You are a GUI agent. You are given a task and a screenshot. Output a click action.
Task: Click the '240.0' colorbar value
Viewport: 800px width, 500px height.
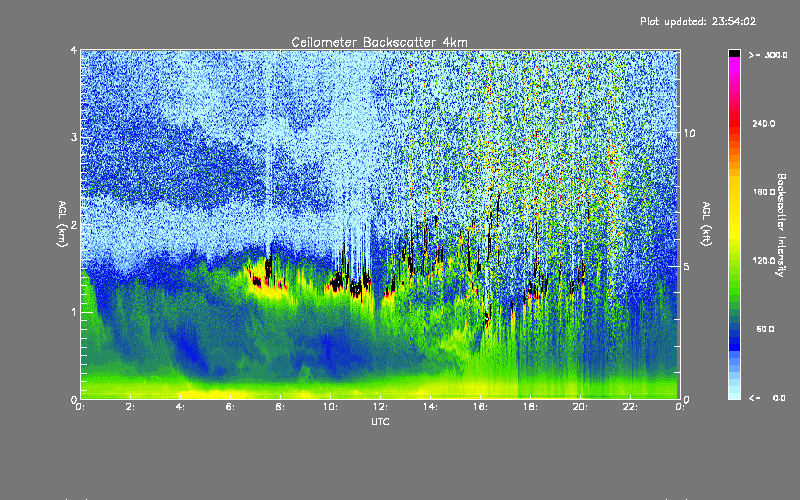[x=764, y=123]
